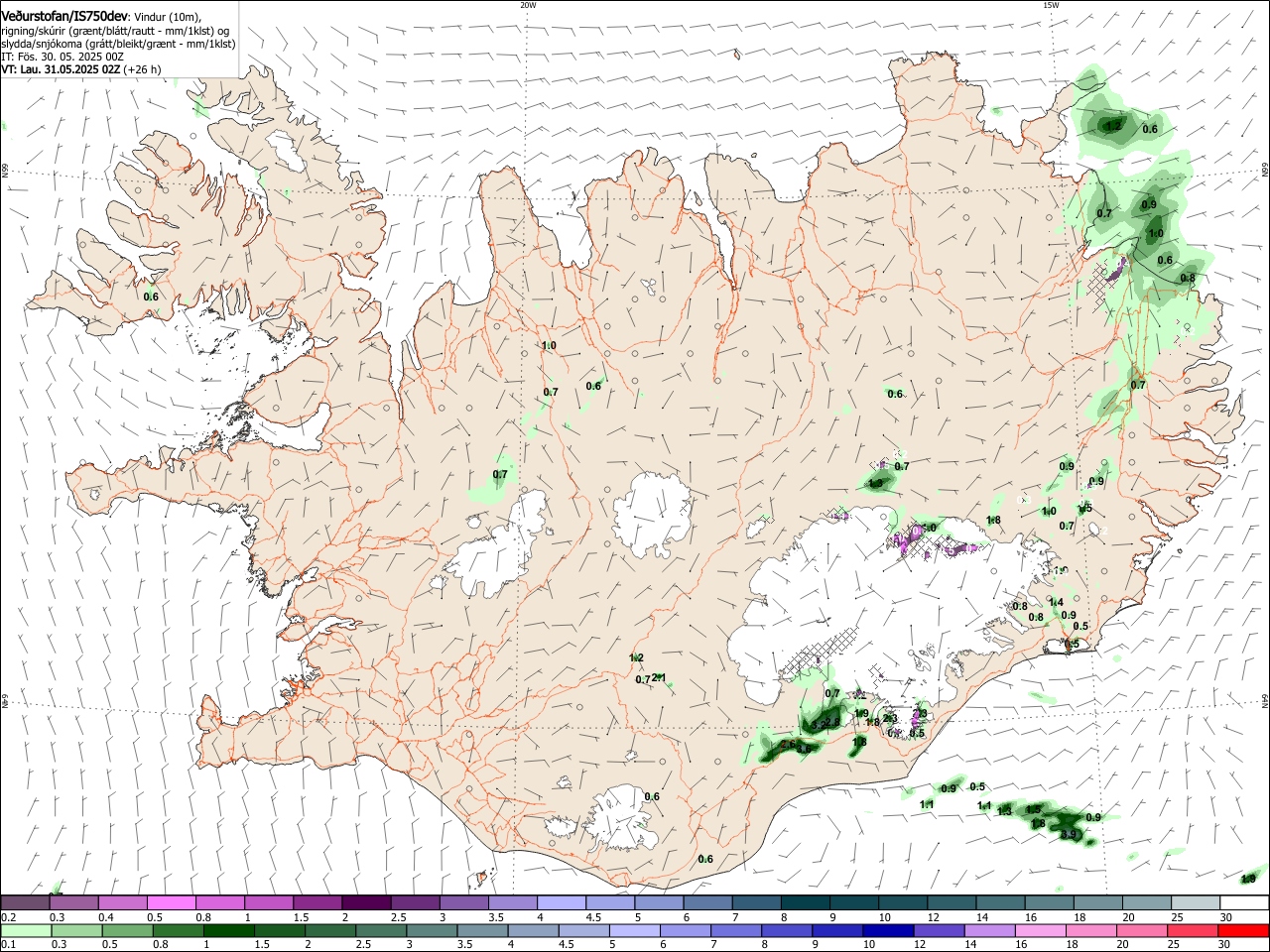Click the '1.9' value at bottom-right corner

click(x=1248, y=879)
